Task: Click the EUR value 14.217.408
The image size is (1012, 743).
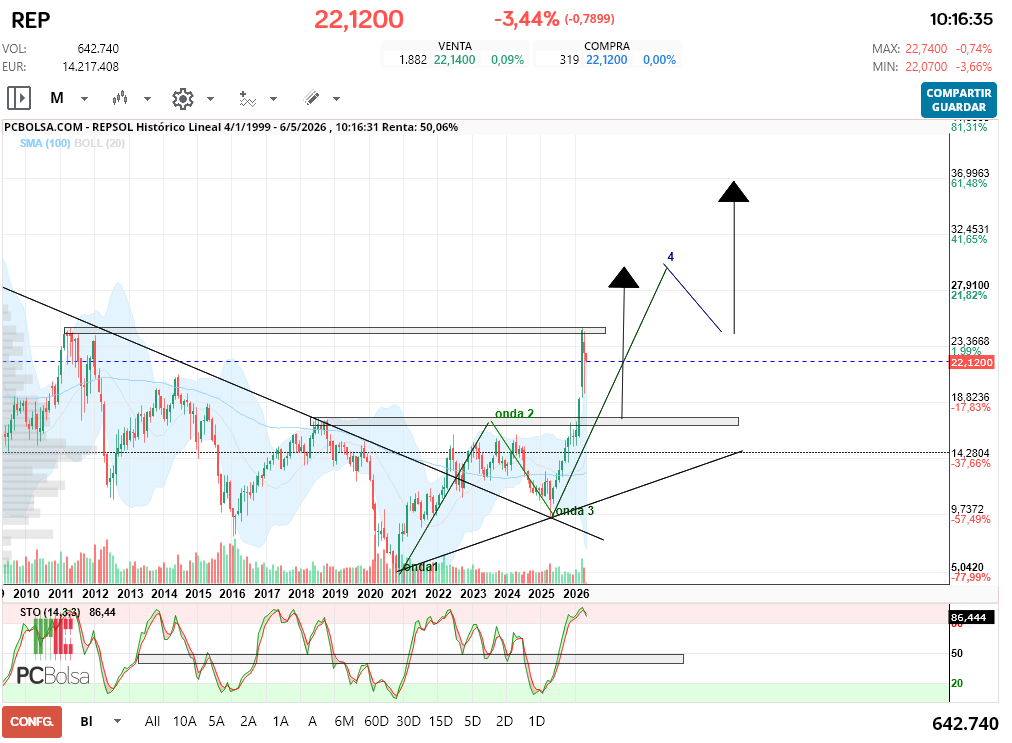Action: 90,67
